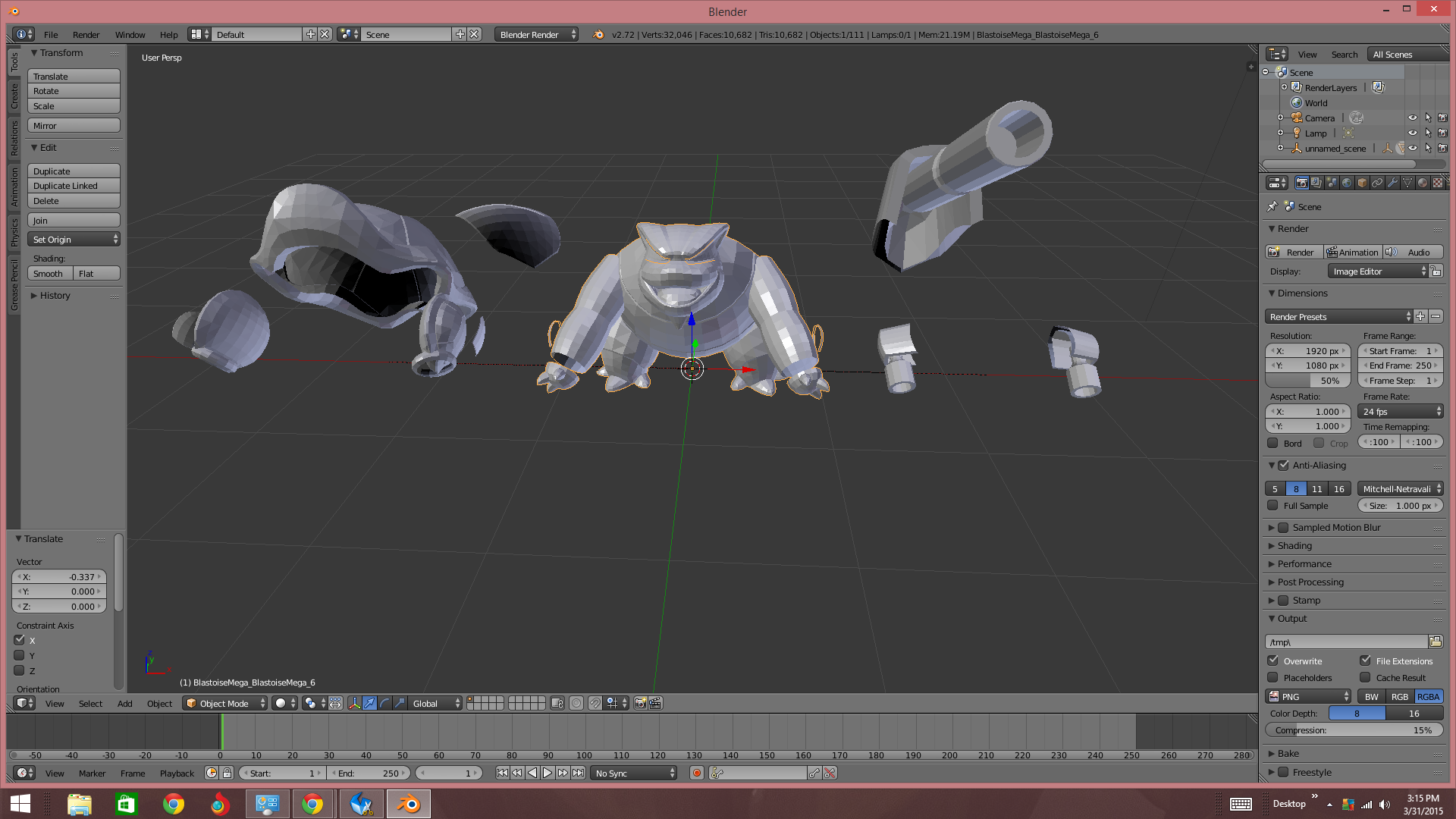Click the keying set key icon in timeline

coord(717,773)
